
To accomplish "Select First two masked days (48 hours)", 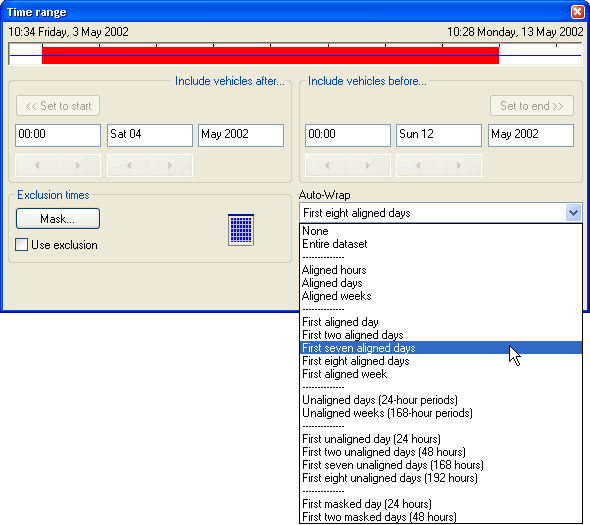I will click(441, 517).
